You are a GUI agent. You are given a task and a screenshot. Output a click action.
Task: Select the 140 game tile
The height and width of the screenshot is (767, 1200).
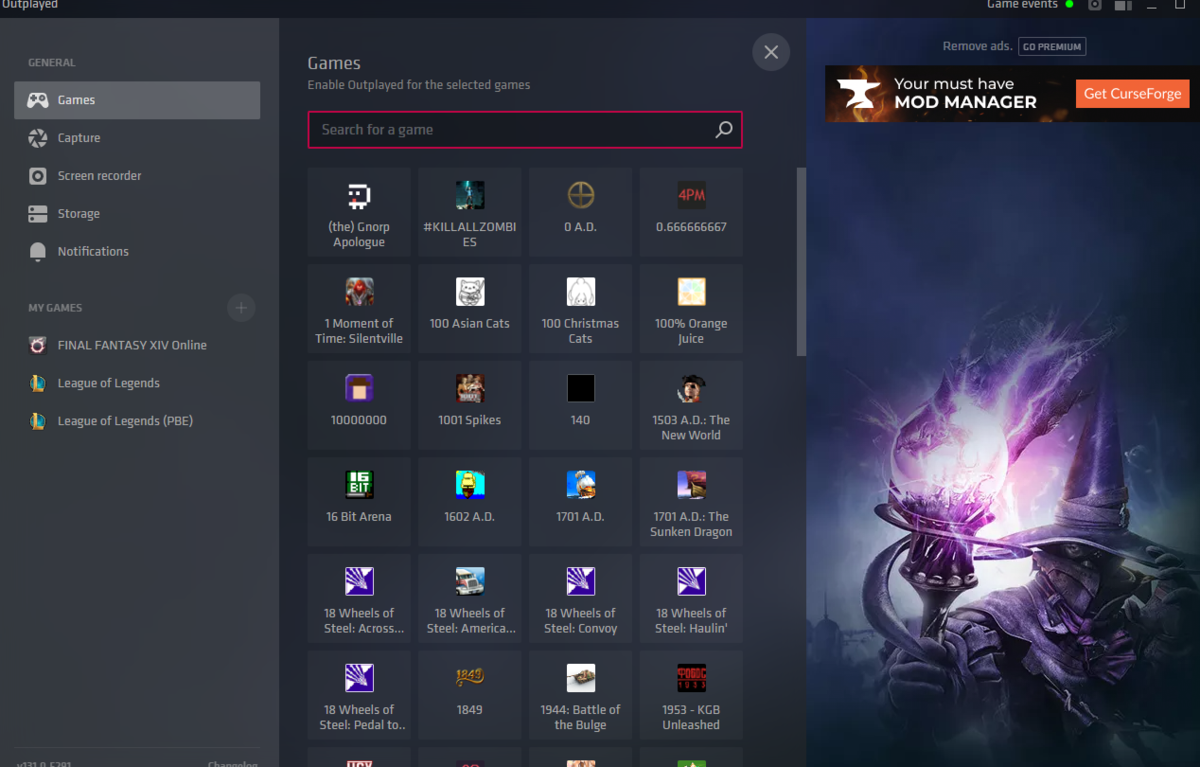click(580, 405)
